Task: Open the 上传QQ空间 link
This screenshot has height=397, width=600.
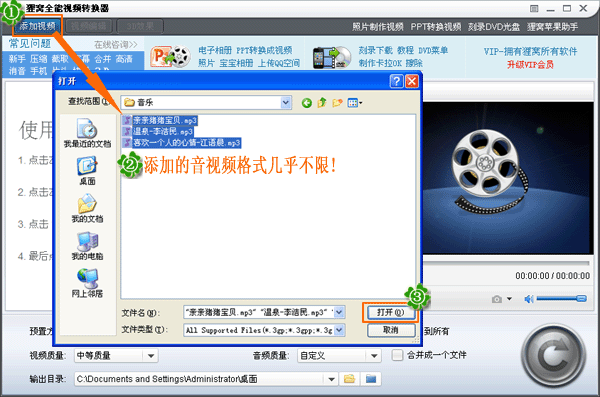Action: [x=279, y=63]
